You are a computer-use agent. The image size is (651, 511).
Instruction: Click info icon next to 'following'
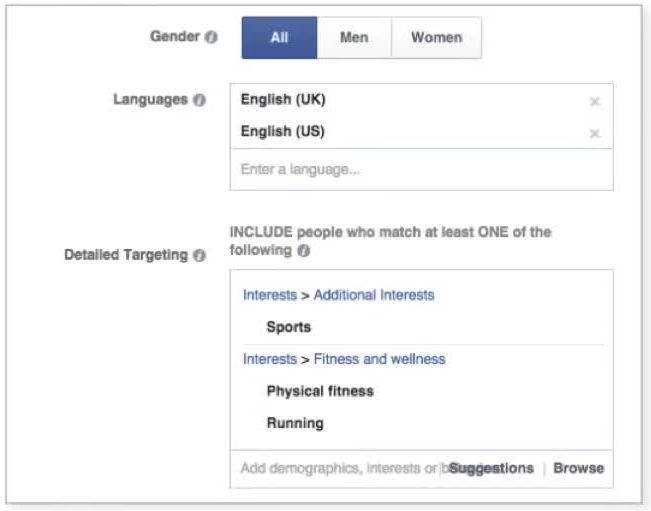(303, 251)
